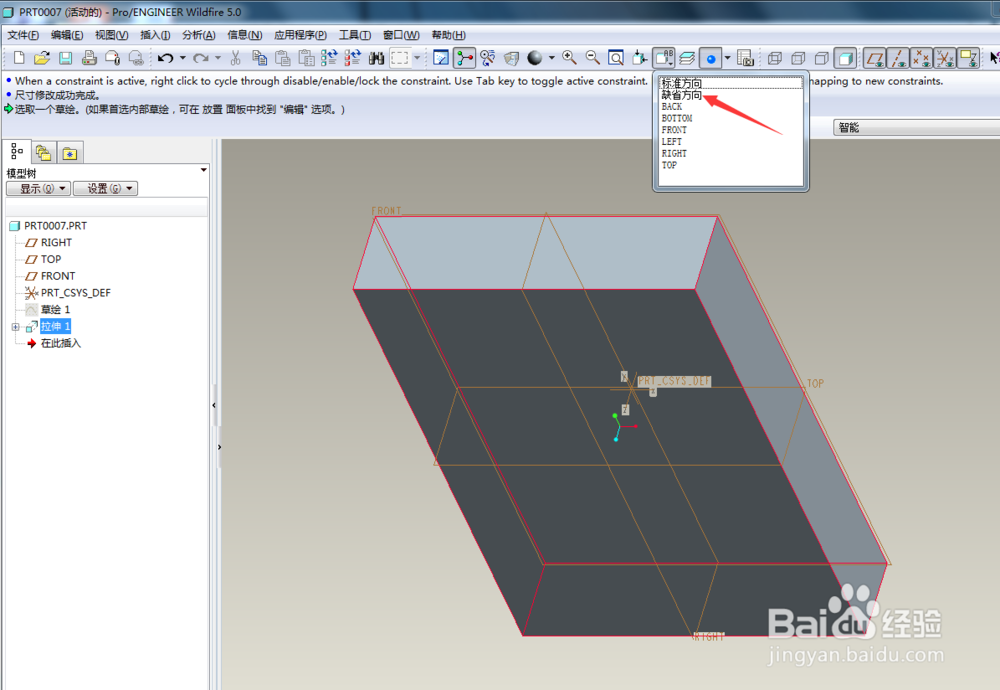This screenshot has width=1000, height=690.
Task: Click the zoom in magnifier icon
Action: pyautogui.click(x=569, y=58)
